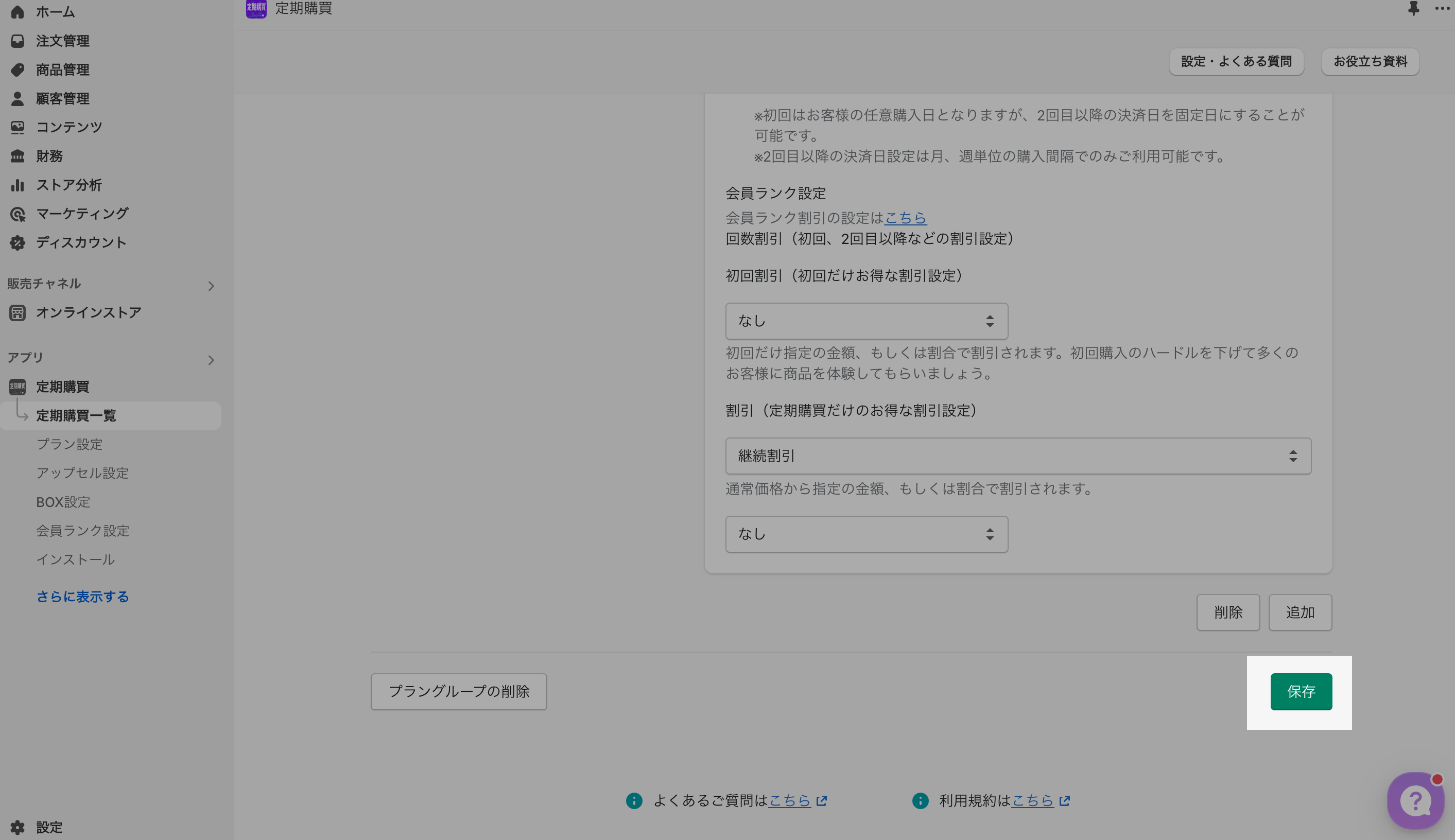Open 継続割引 discount type dropdown
The image size is (1455, 840).
(x=1018, y=456)
